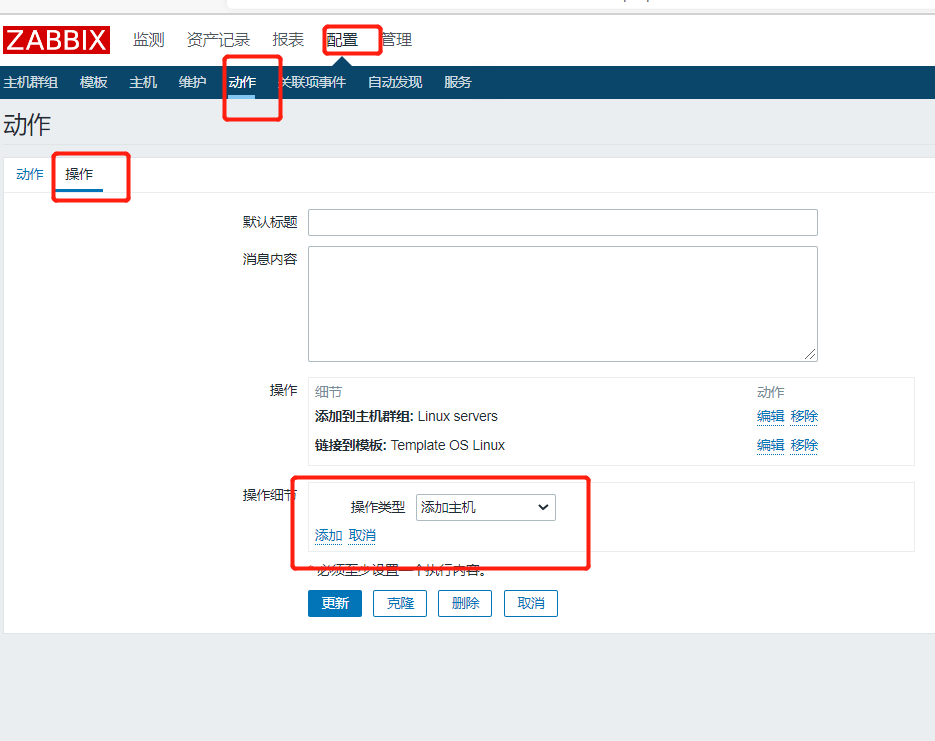The height and width of the screenshot is (741, 935).
Task: Select the 操作 form tab
Action: 79,174
